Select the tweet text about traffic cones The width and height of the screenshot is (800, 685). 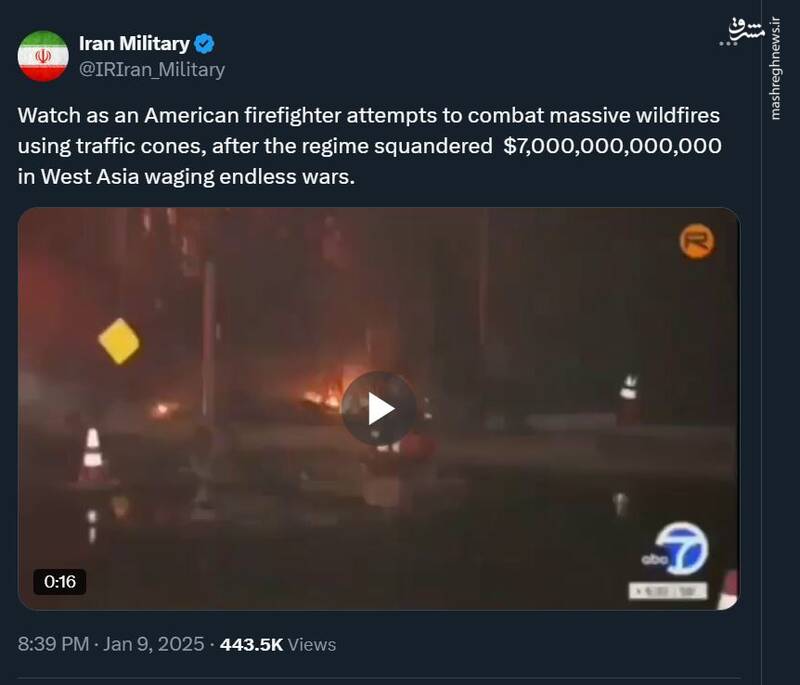[x=369, y=146]
